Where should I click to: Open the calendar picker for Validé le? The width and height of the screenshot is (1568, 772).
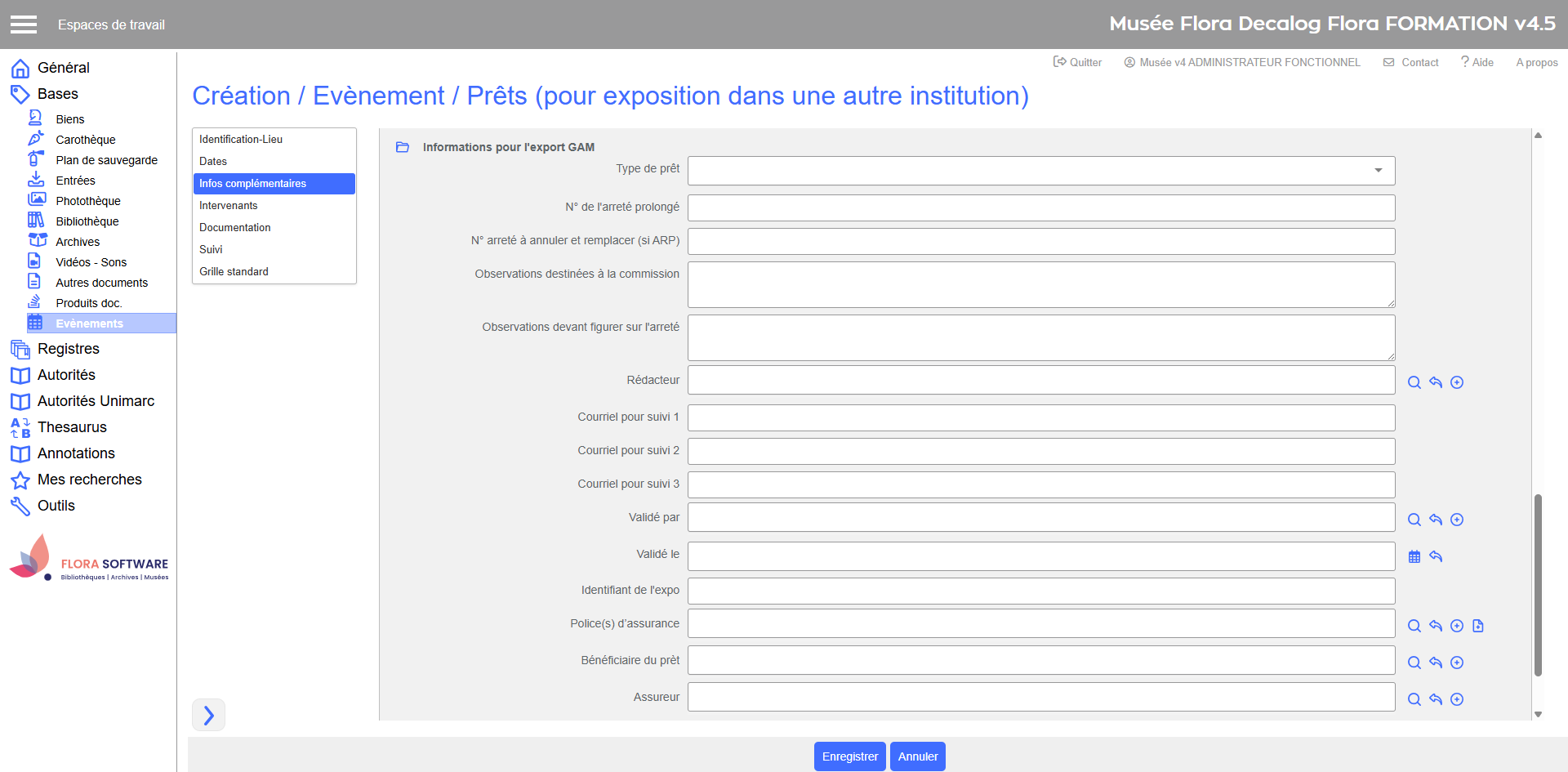(1414, 556)
